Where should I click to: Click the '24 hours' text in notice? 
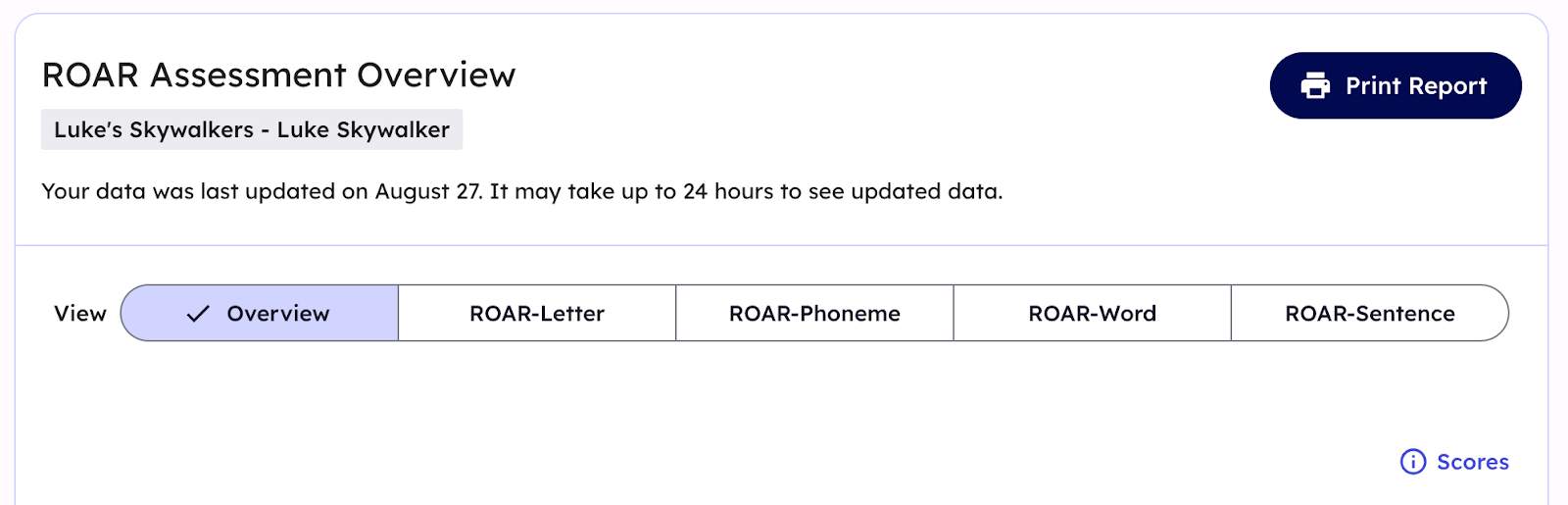(728, 191)
